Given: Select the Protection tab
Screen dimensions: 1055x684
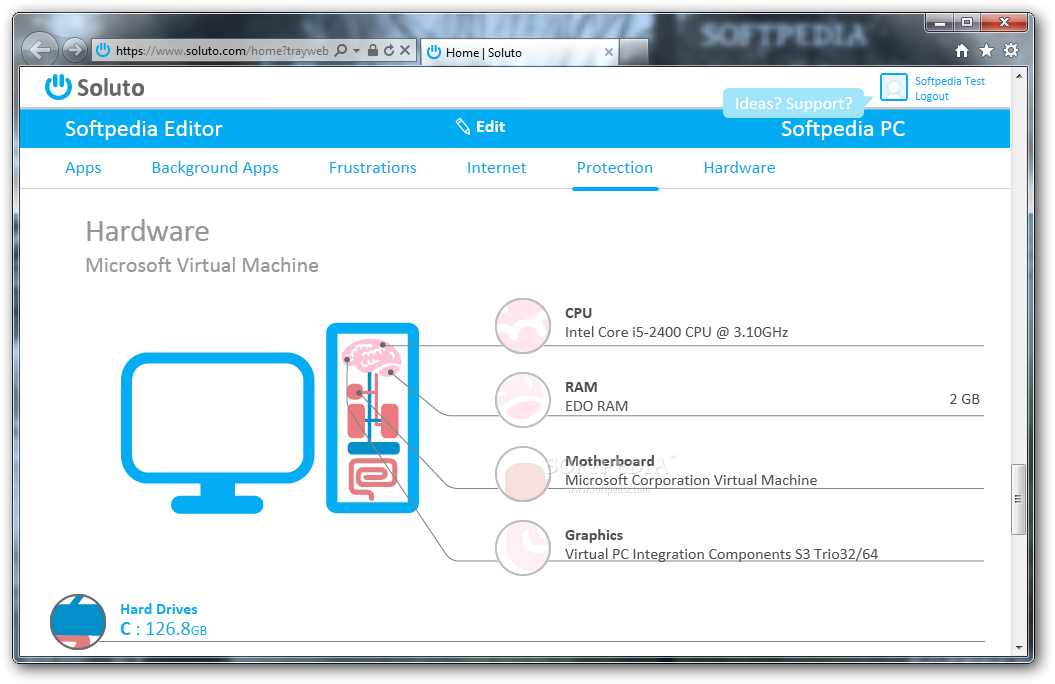Looking at the screenshot, I should click(x=615, y=167).
